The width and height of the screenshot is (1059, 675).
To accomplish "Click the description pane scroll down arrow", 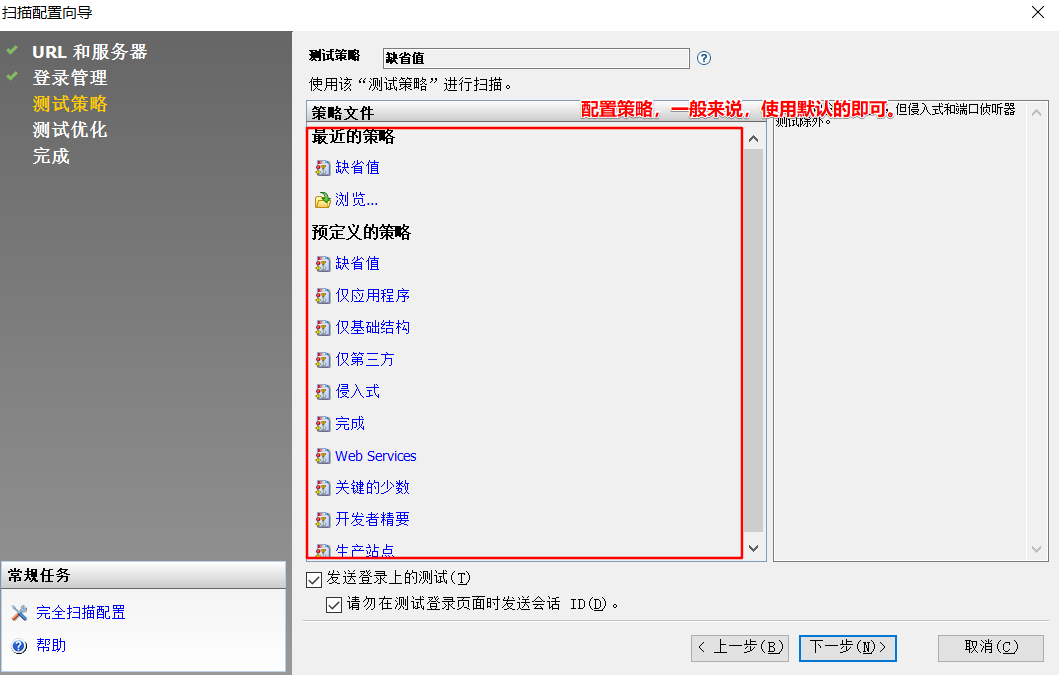I will [1037, 549].
